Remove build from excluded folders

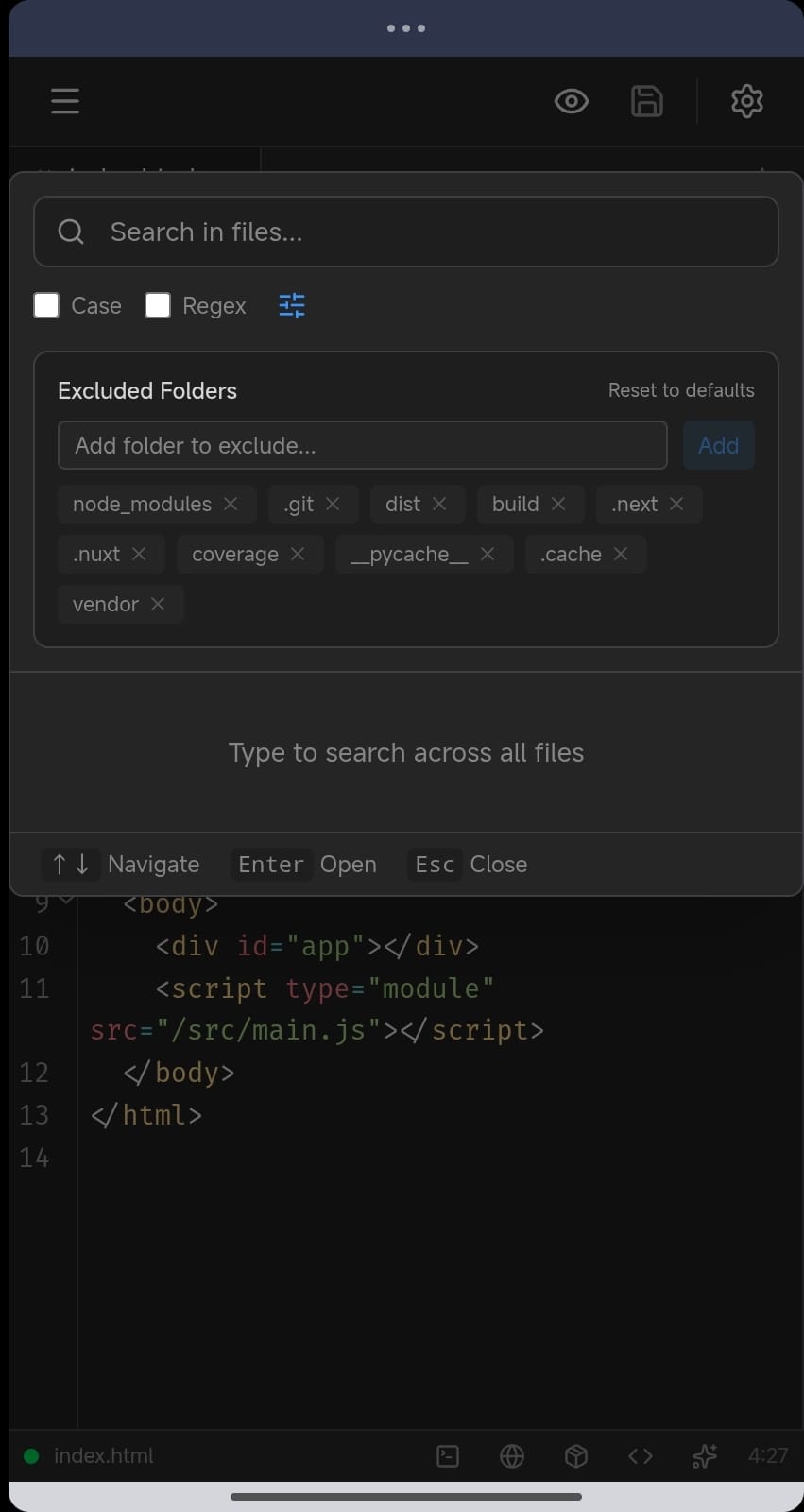coord(558,504)
